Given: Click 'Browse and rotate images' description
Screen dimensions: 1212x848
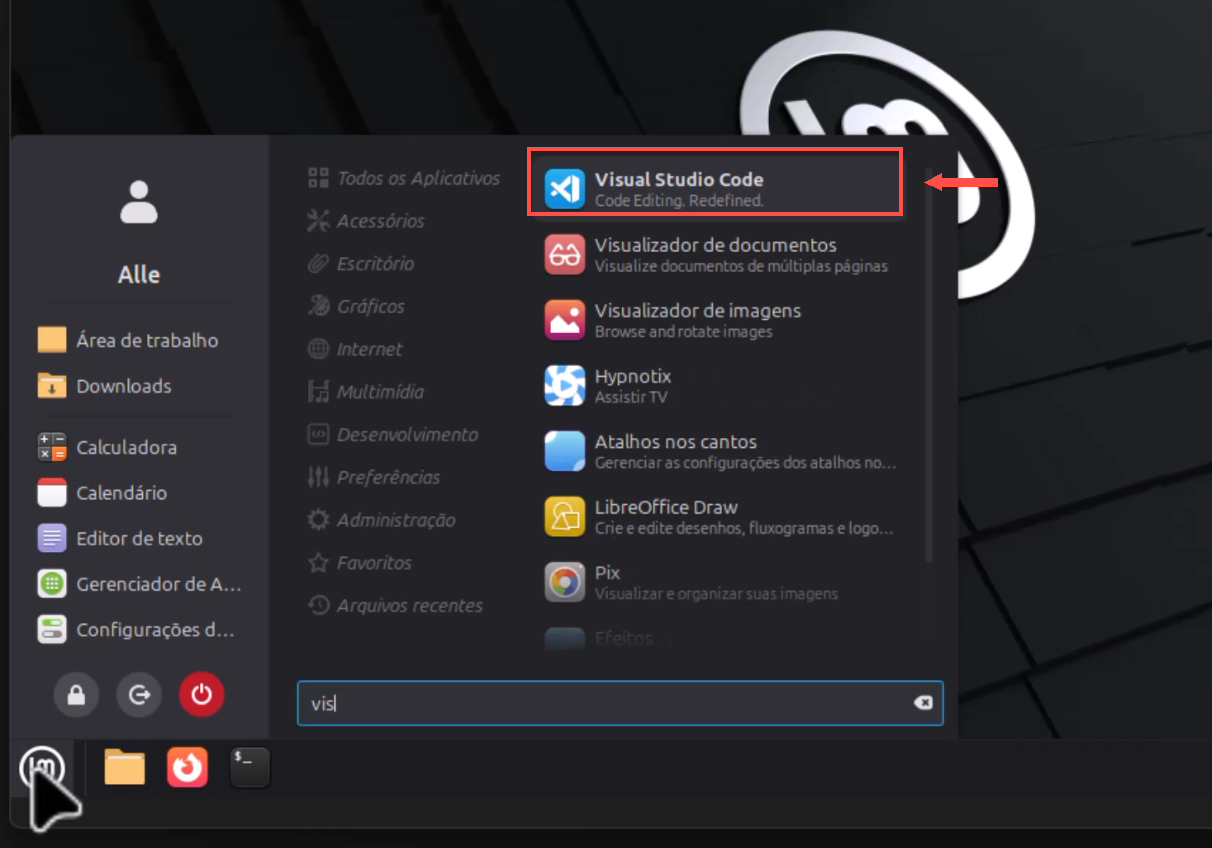Looking at the screenshot, I should click(x=683, y=332).
